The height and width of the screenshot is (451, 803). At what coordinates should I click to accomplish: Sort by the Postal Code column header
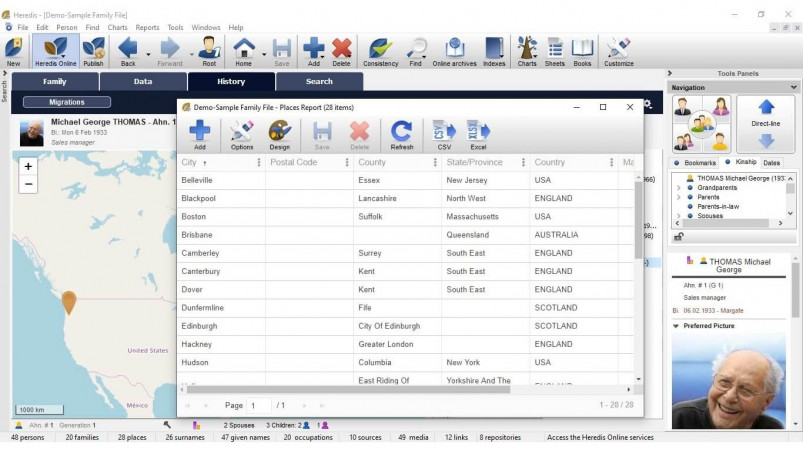[293, 162]
